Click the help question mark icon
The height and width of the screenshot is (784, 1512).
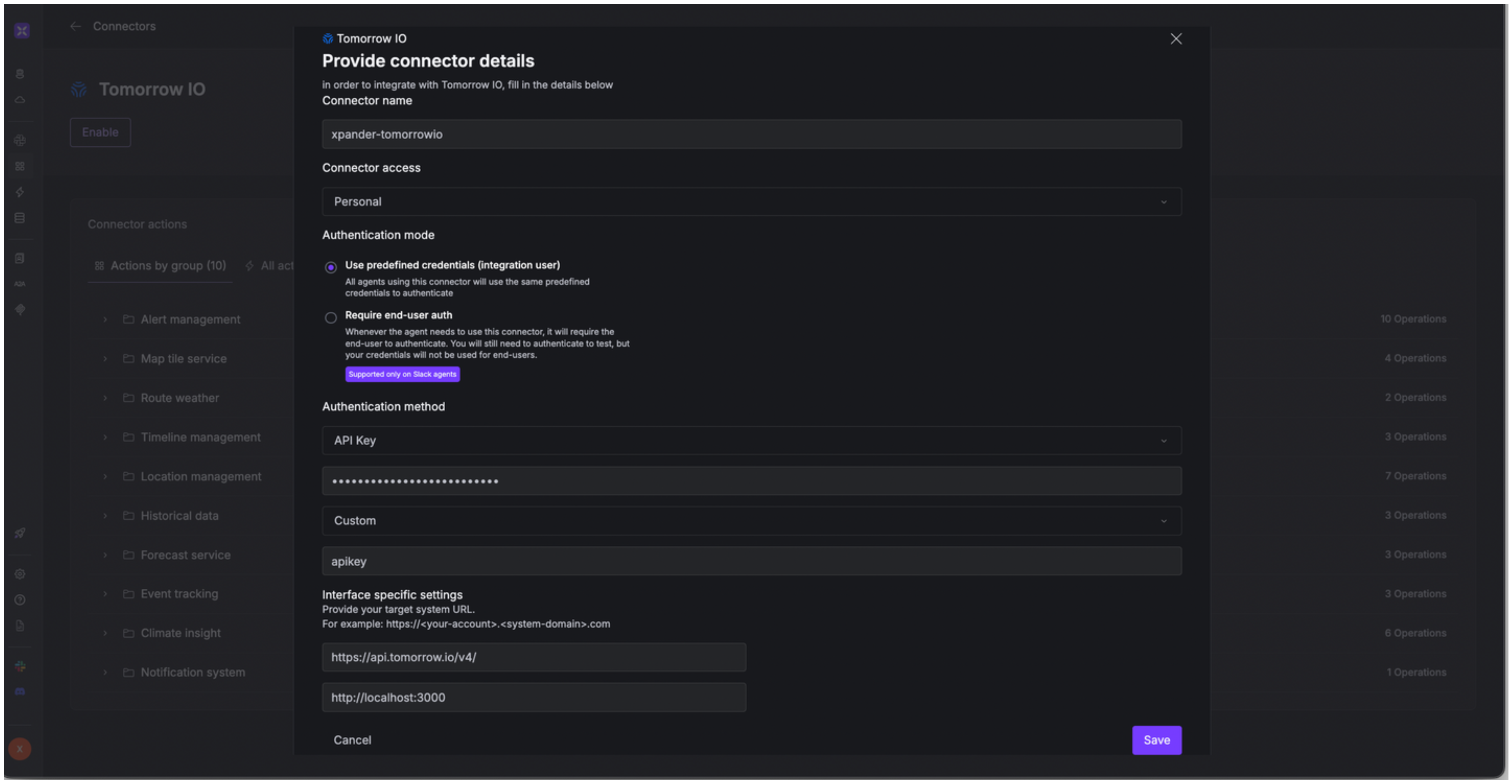pyautogui.click(x=20, y=600)
